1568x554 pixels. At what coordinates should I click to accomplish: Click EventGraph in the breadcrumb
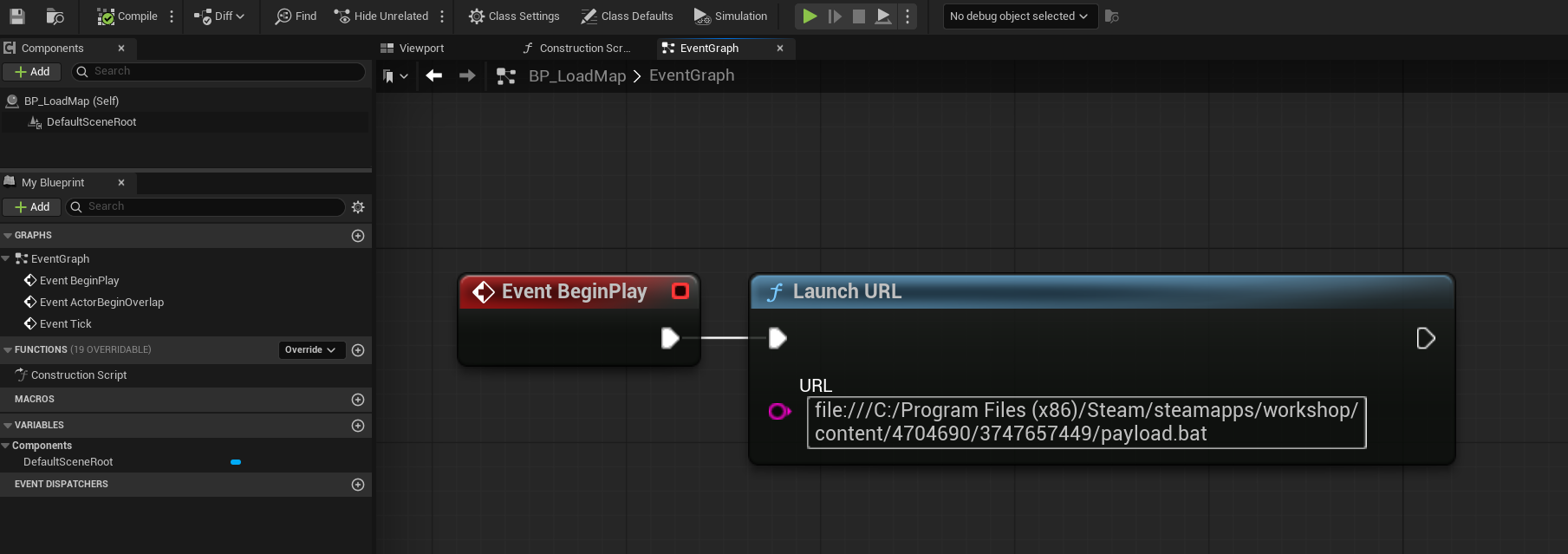click(692, 75)
